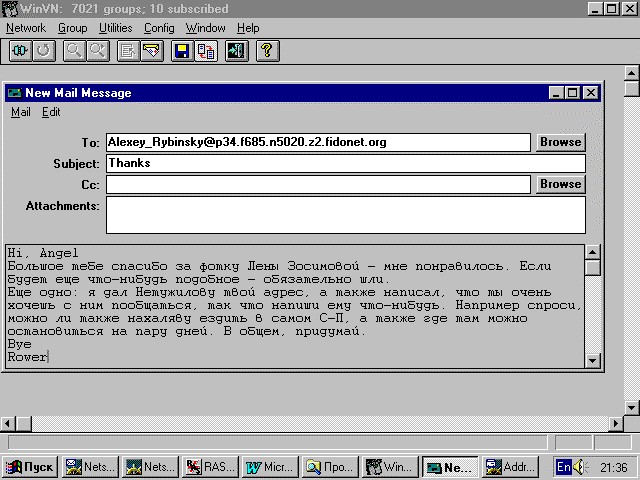Screen dimensions: 640x480
Task: Click the yellow question mark help icon
Action: point(266,51)
